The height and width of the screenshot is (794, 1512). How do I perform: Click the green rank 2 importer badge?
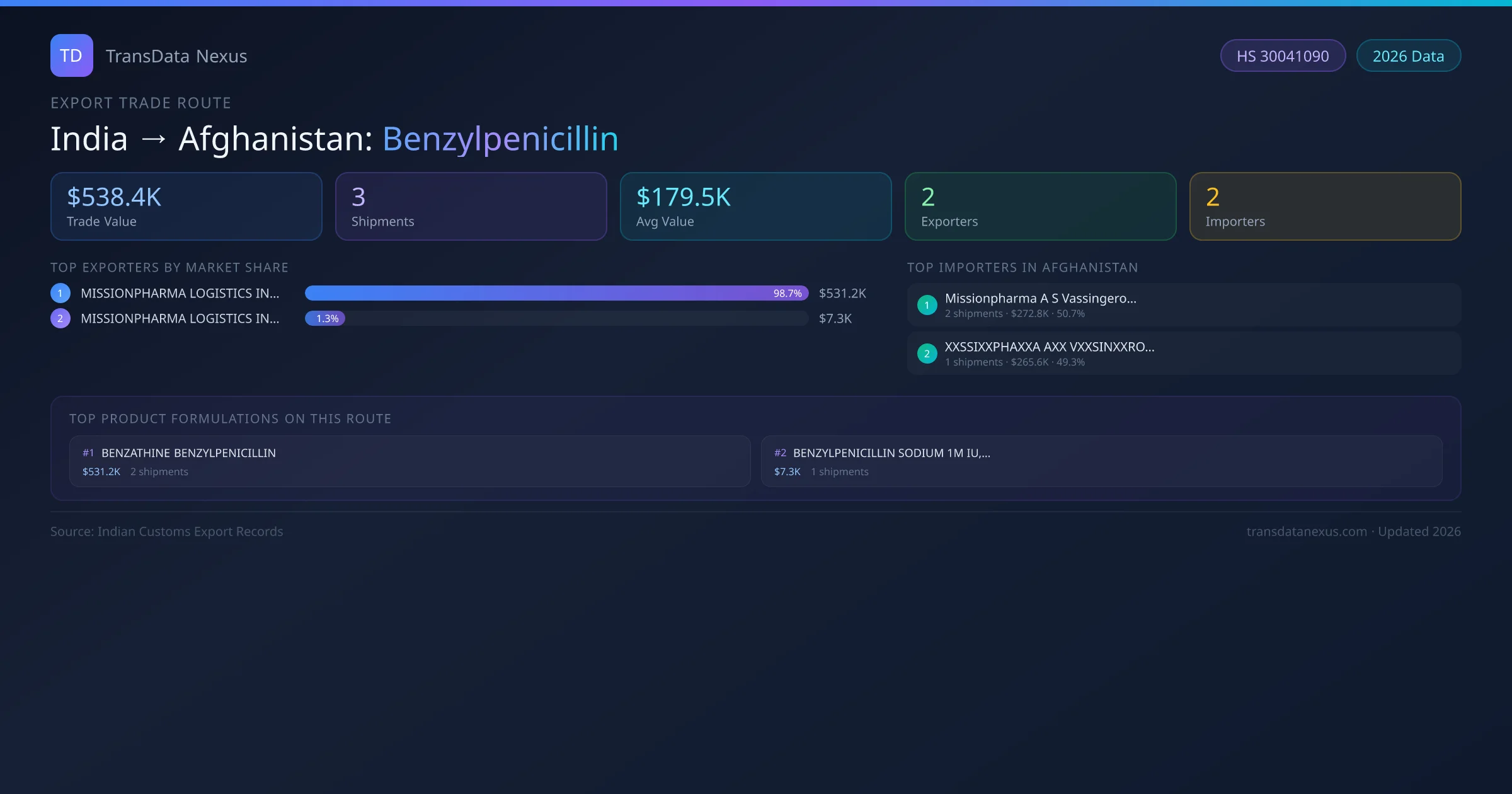pos(927,354)
